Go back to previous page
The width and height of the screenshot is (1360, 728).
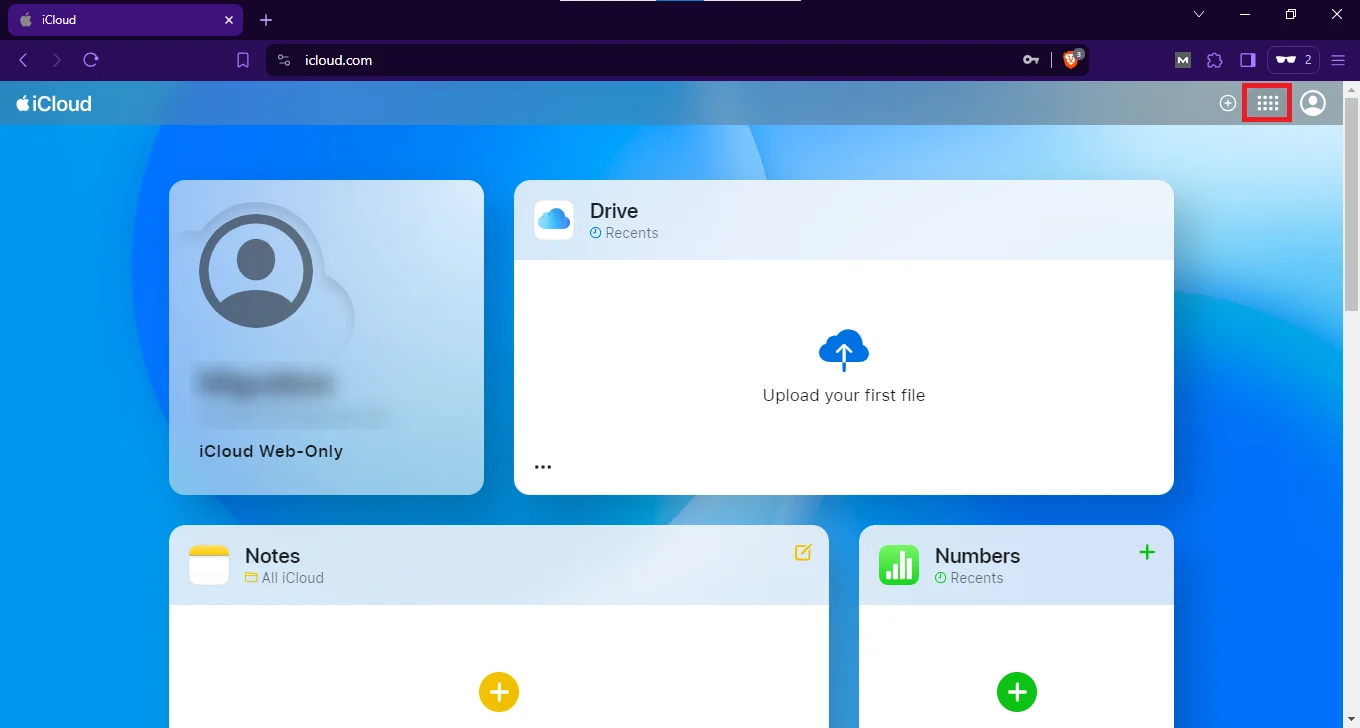[23, 60]
